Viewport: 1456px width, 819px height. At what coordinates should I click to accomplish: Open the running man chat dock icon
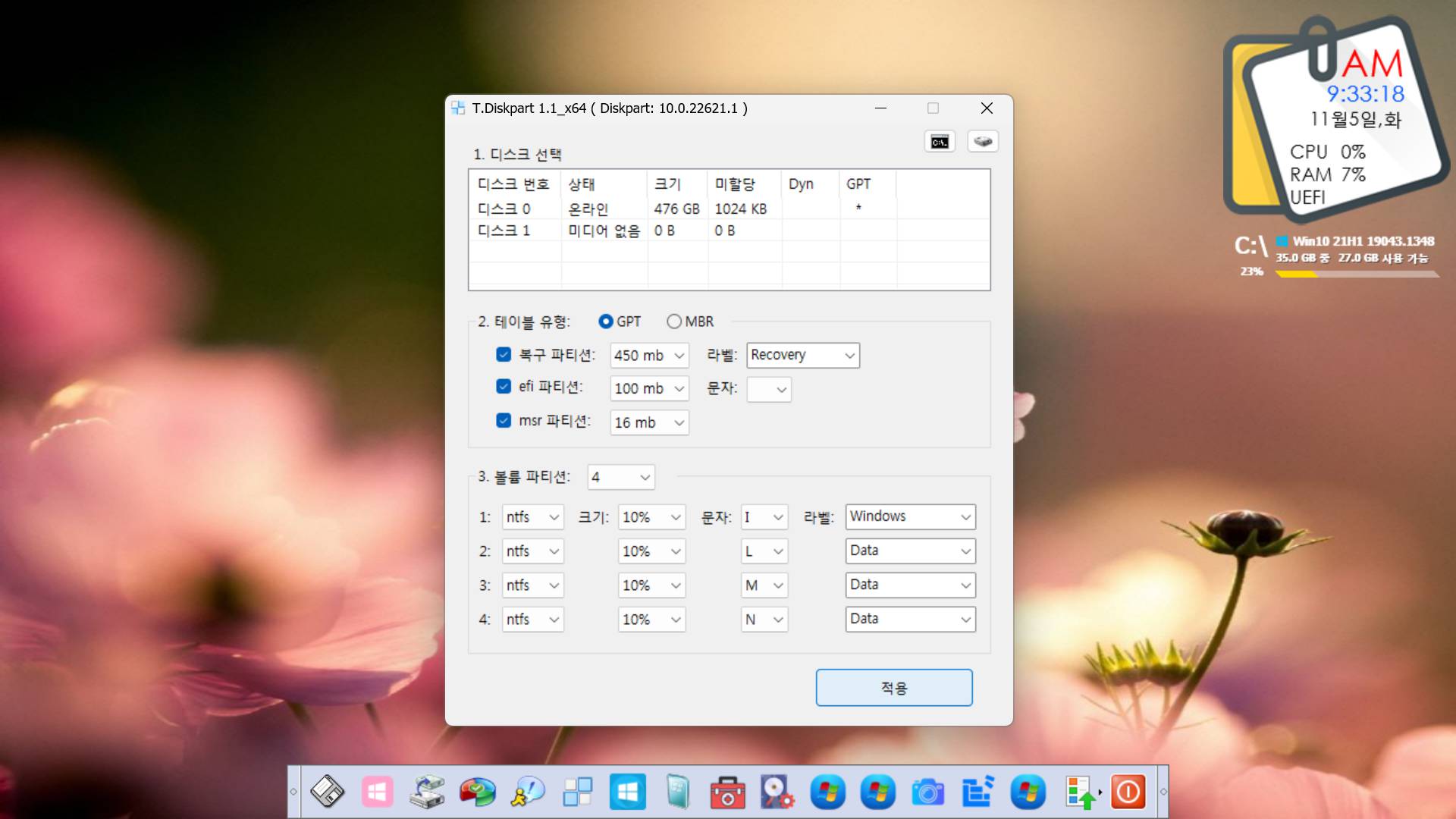click(x=527, y=792)
